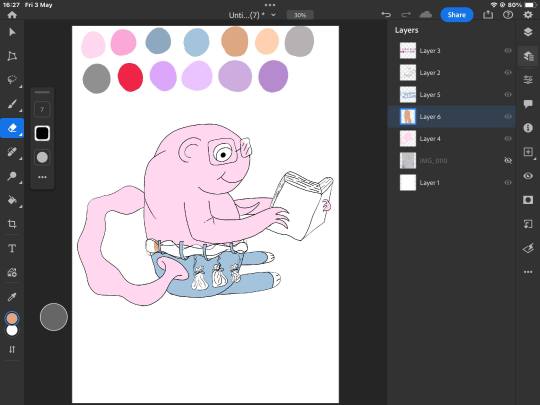Screen dimensions: 540x405
Task: Open the 30% zoom level field
Action: [x=300, y=15]
